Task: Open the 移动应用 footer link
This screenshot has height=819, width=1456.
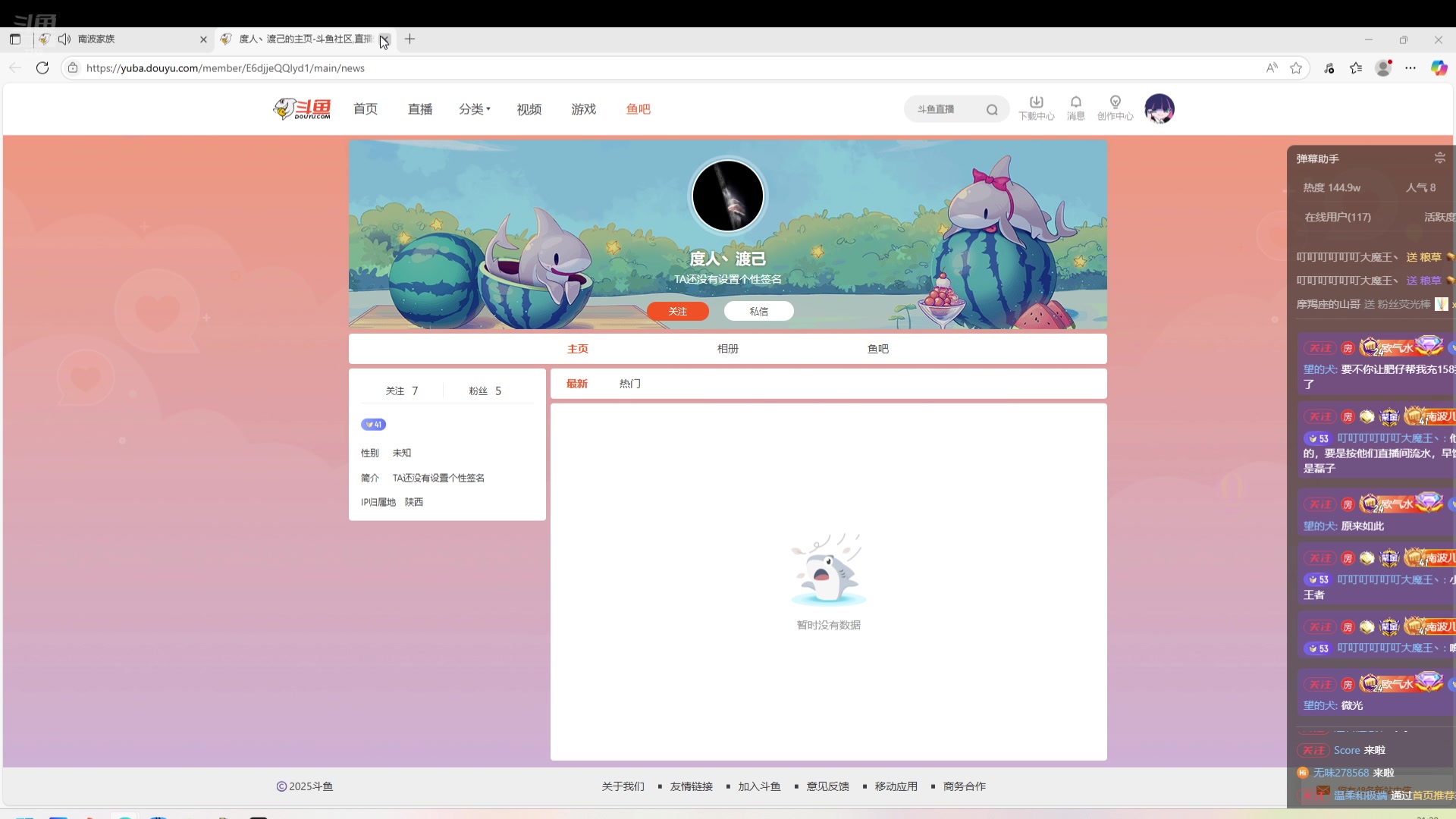Action: [x=896, y=786]
